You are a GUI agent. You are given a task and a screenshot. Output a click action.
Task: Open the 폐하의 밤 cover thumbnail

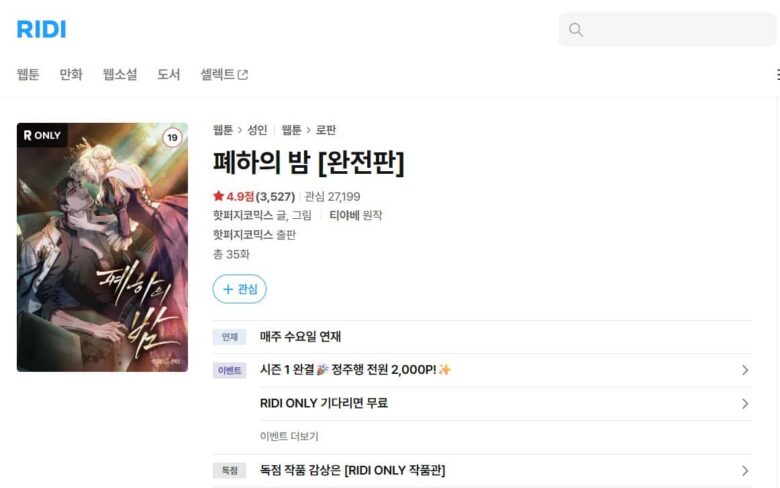[x=102, y=247]
